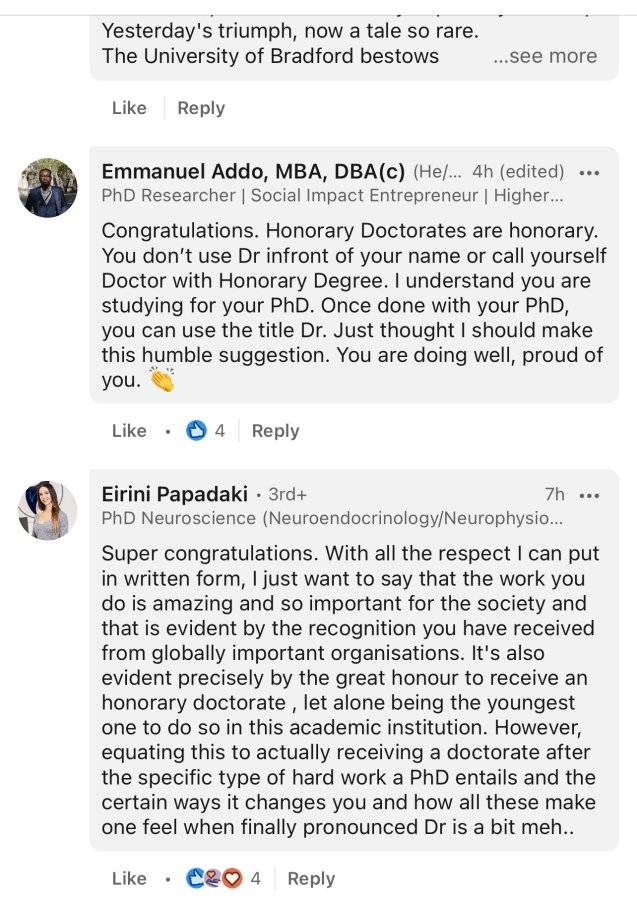The image size is (637, 900).
Task: Click Emmanuel Addo's PhD Researcher headline
Action: pyautogui.click(x=332, y=195)
